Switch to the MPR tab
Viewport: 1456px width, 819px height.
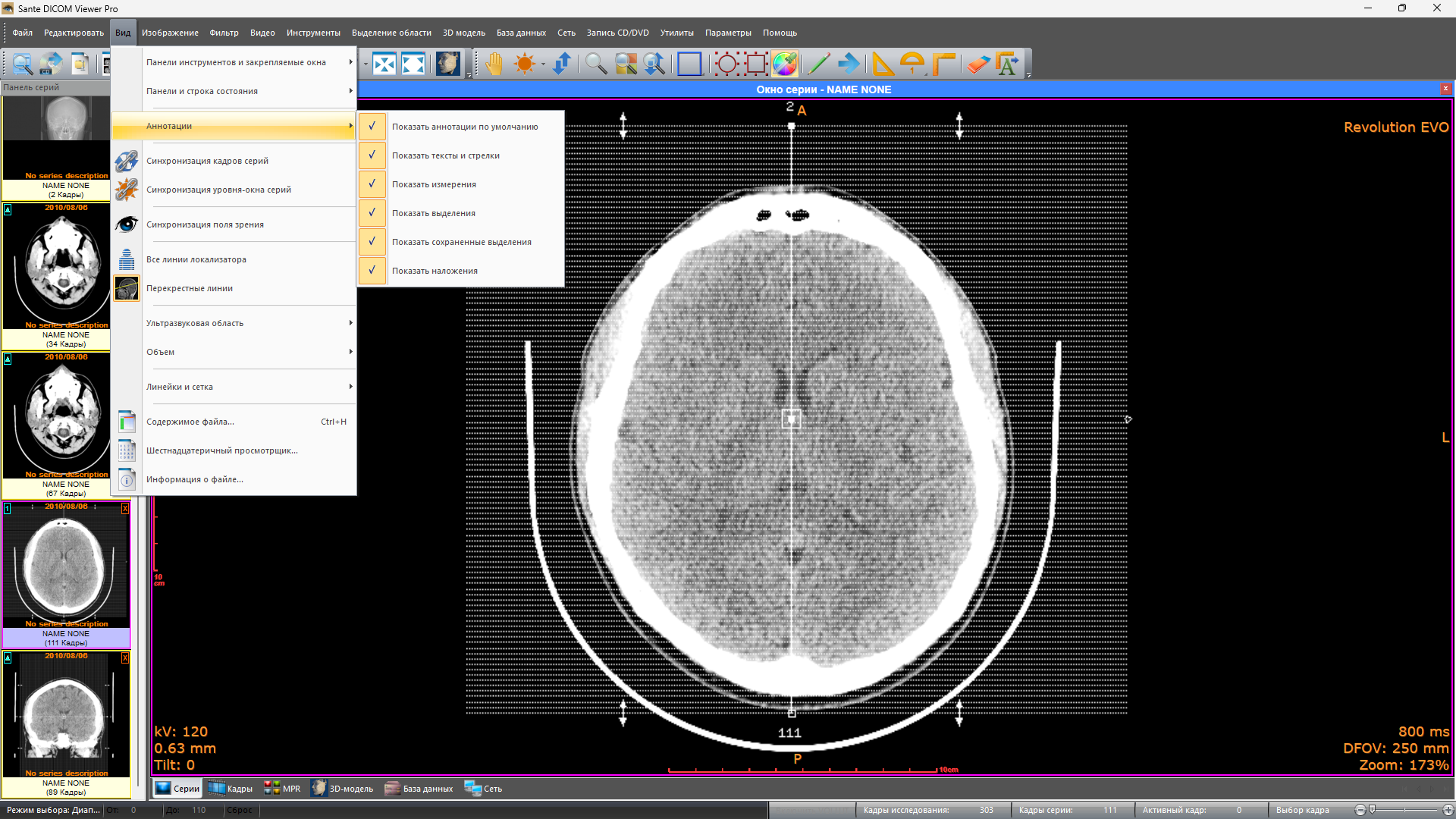[x=282, y=789]
